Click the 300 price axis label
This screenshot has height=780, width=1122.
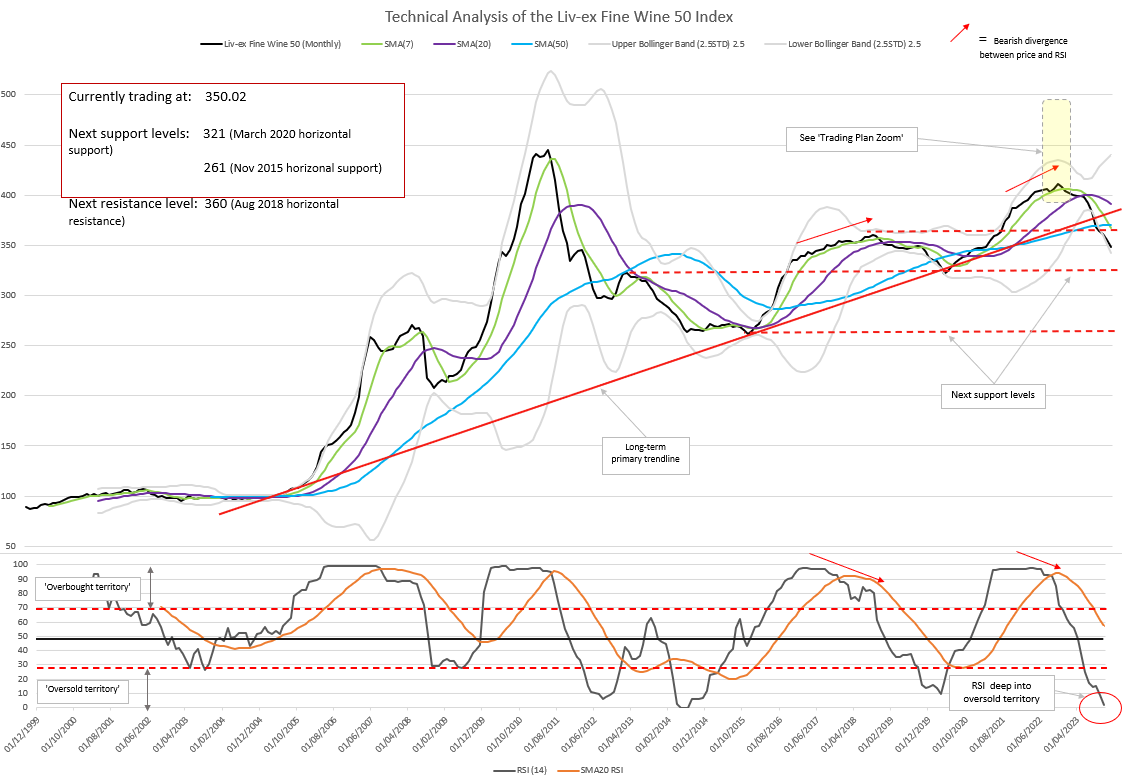click(x=9, y=296)
